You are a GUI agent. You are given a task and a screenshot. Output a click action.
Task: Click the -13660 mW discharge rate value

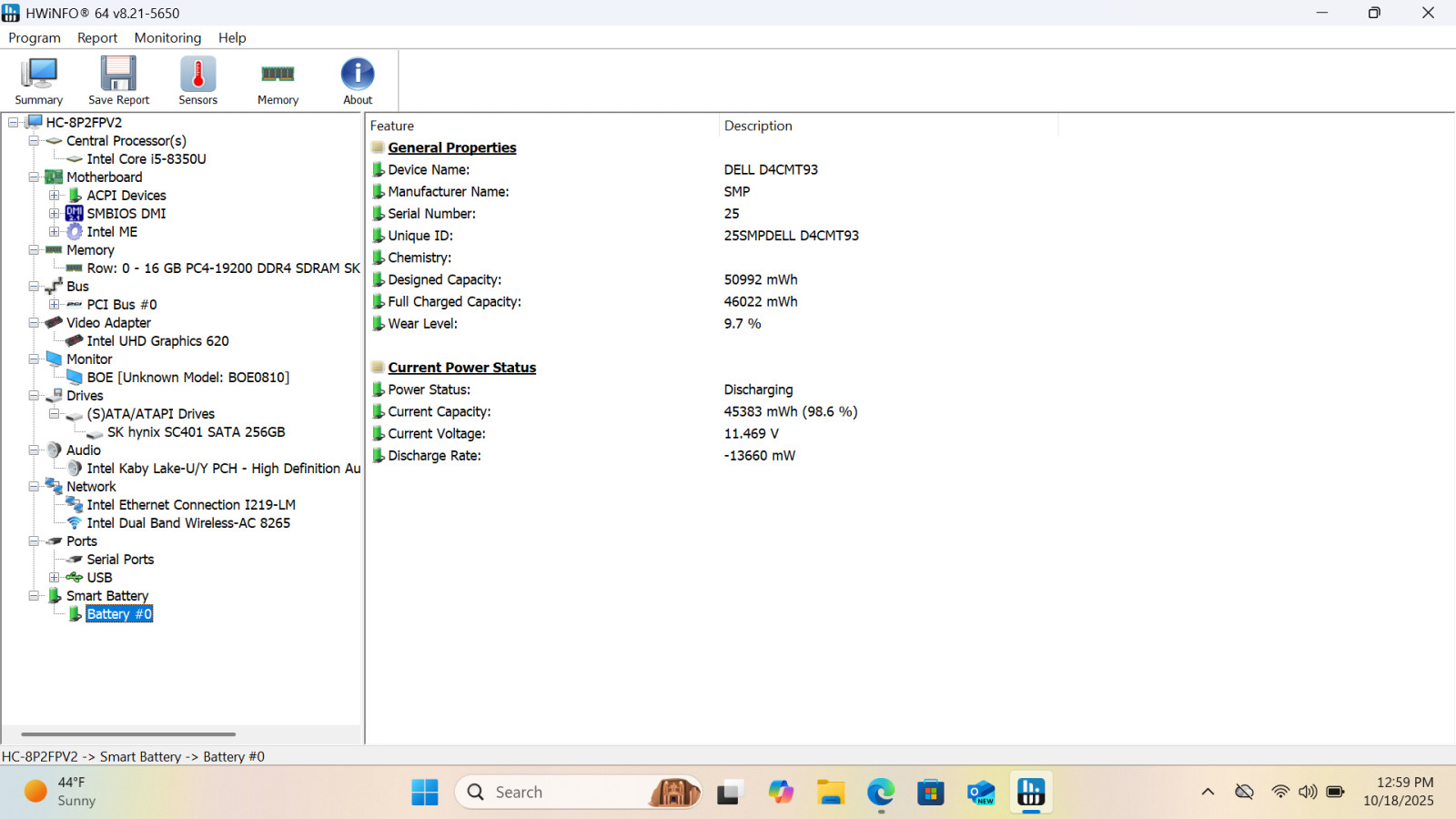760,455
